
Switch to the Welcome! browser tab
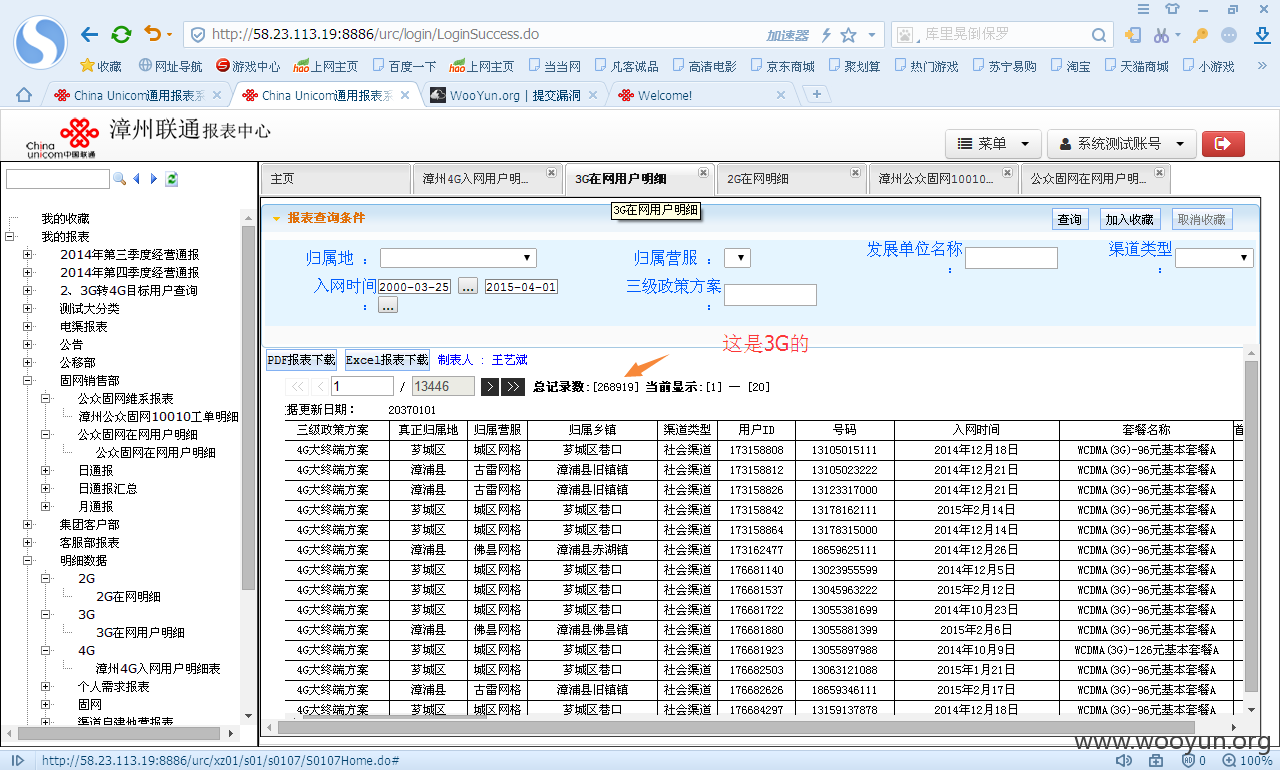coord(702,95)
